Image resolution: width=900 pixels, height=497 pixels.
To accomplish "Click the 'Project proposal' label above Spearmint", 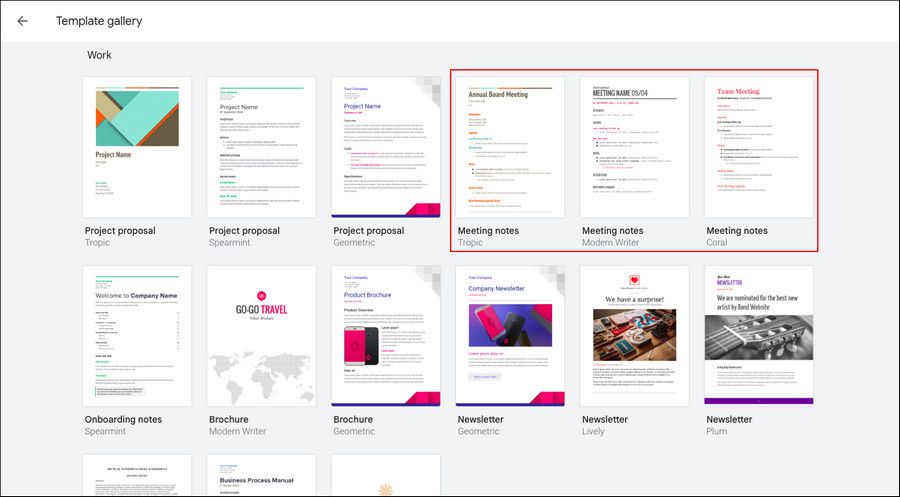I will pyautogui.click(x=245, y=231).
